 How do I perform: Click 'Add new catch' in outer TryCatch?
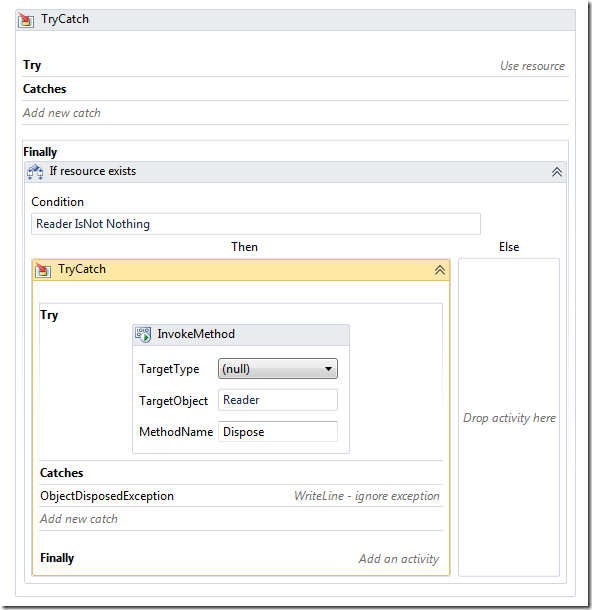point(61,113)
